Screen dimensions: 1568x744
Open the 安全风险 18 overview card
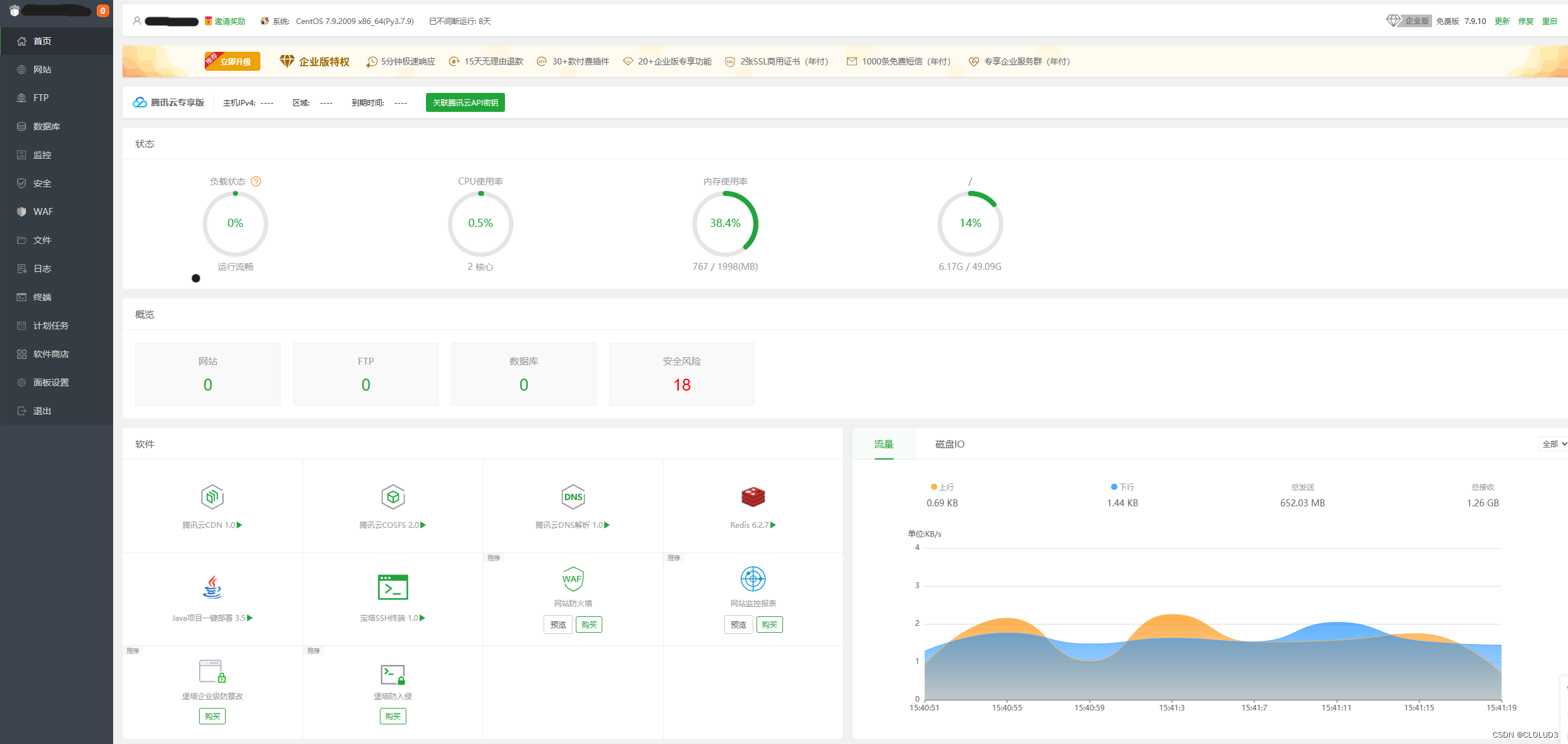681,374
